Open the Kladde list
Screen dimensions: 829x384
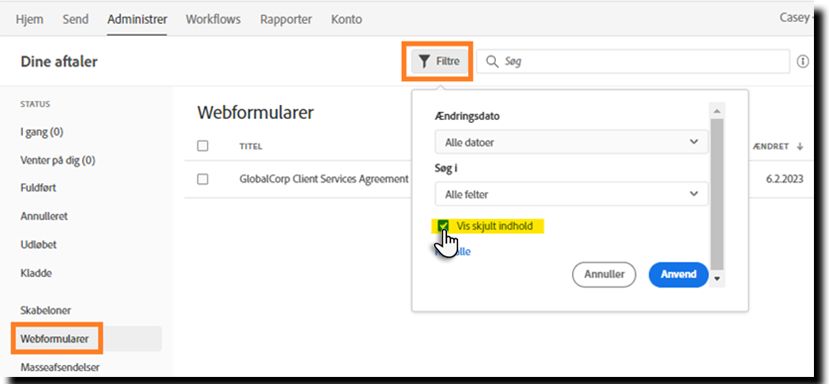click(36, 273)
